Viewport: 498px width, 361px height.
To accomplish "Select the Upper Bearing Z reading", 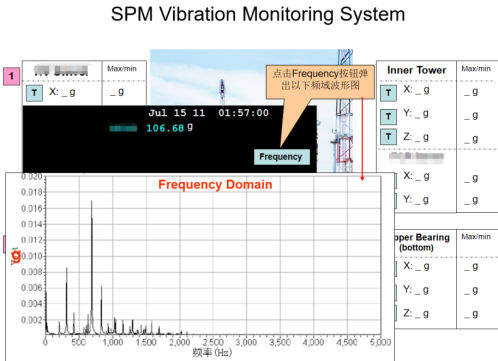I will tap(416, 313).
